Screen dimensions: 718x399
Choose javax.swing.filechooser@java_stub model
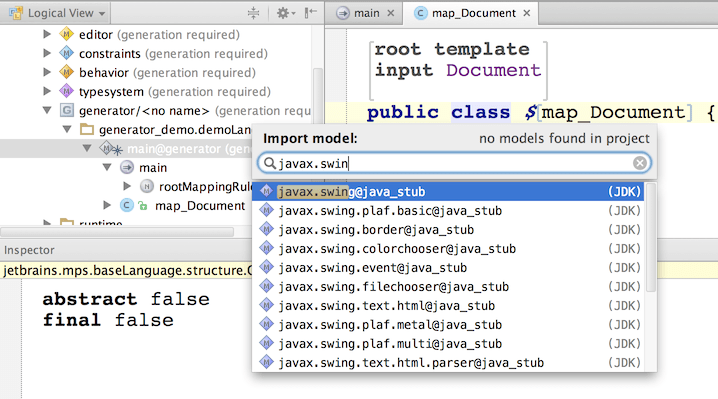(448, 287)
